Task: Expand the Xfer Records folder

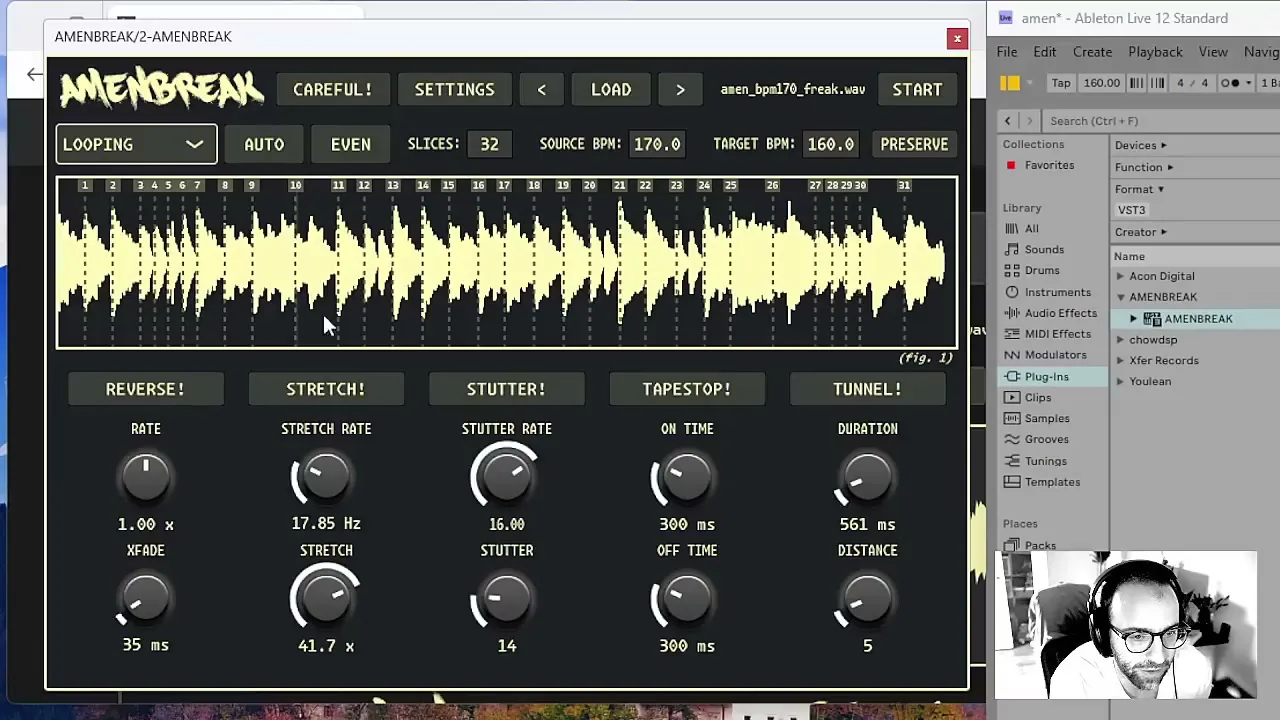Action: coord(1120,361)
